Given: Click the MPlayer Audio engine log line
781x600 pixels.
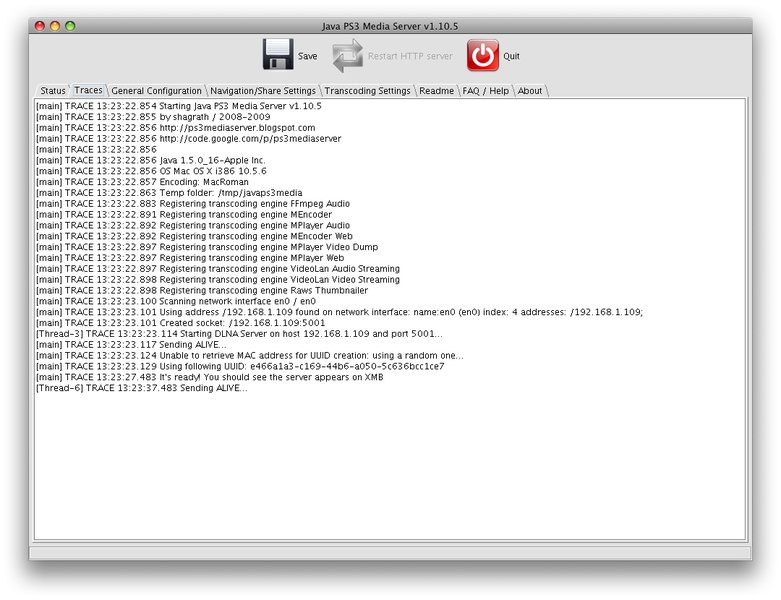Looking at the screenshot, I should coord(193,226).
